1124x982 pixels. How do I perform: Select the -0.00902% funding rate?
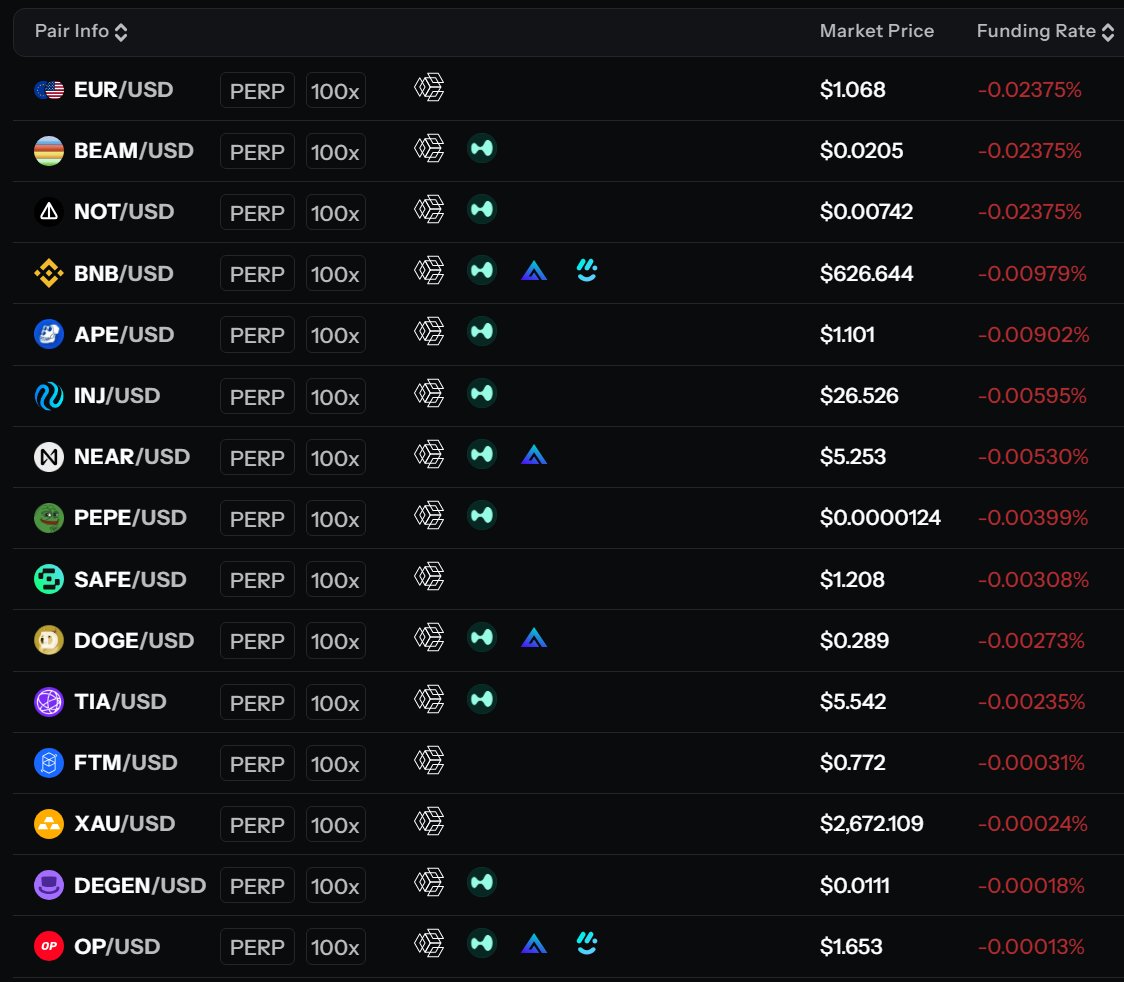coord(1034,335)
